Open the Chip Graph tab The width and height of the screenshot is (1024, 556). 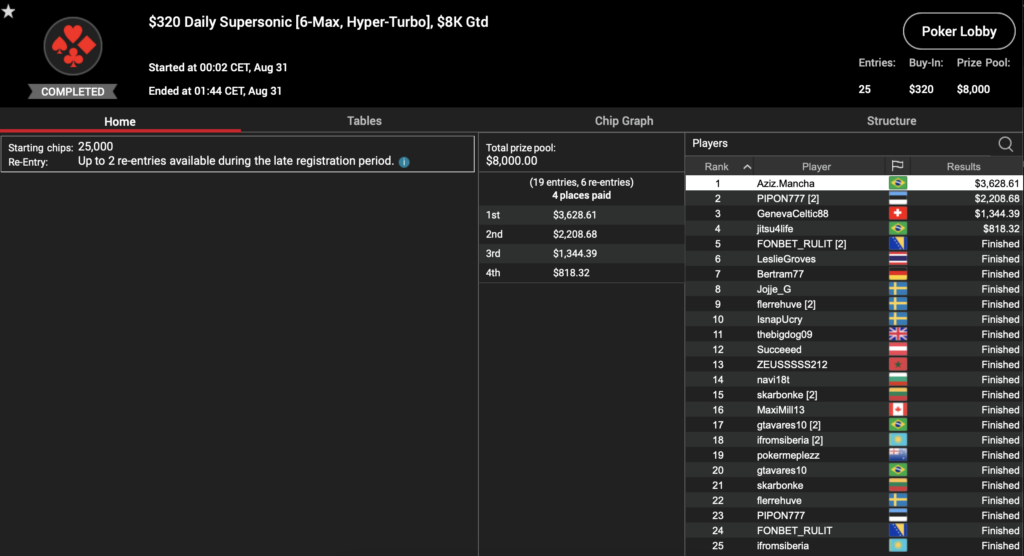[623, 121]
